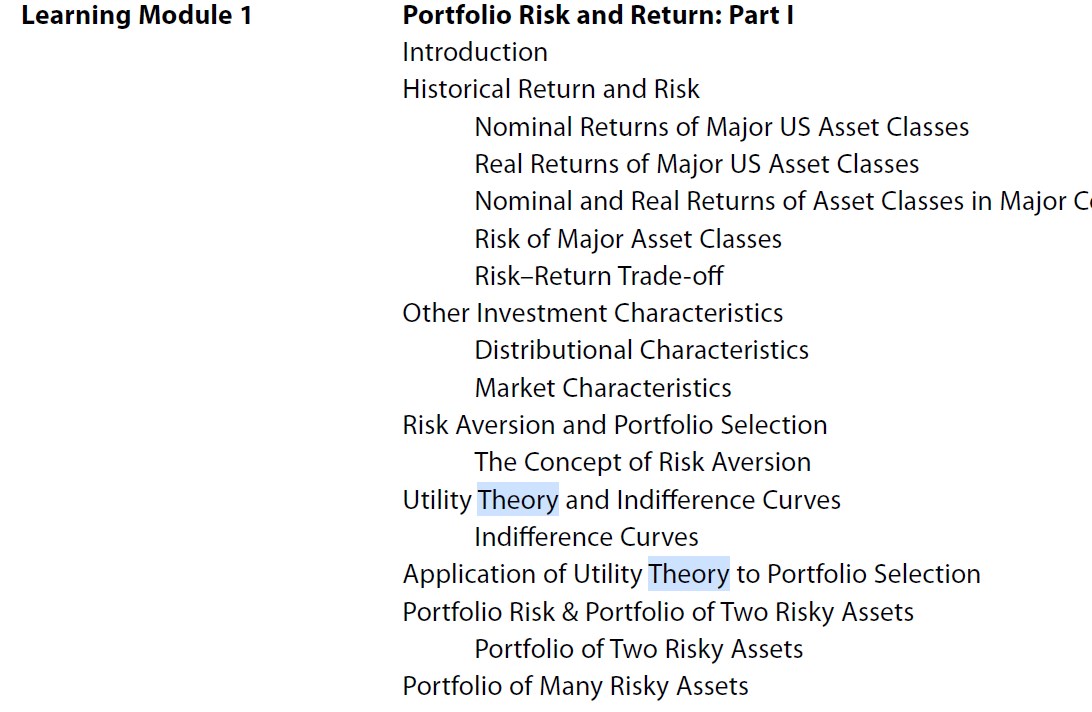Select 'Historical Return and Risk' entry

point(551,90)
